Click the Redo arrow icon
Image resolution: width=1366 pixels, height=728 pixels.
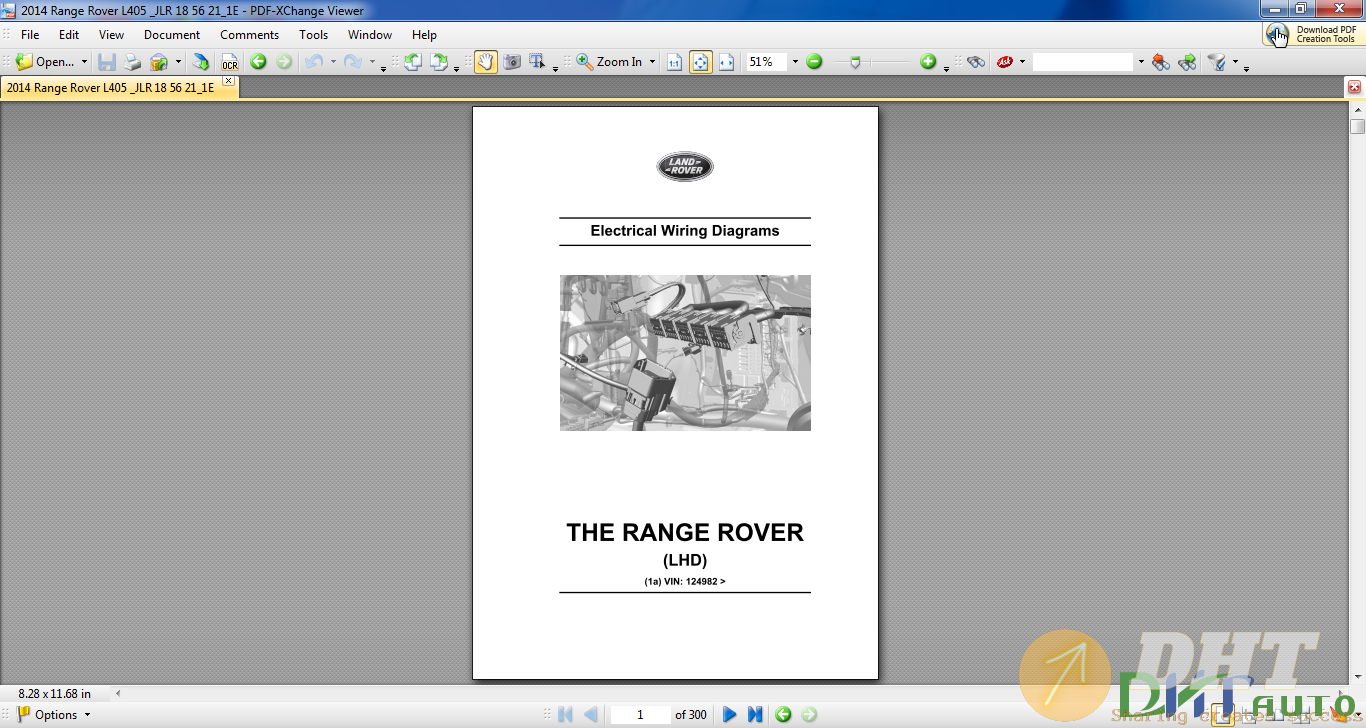pos(352,62)
